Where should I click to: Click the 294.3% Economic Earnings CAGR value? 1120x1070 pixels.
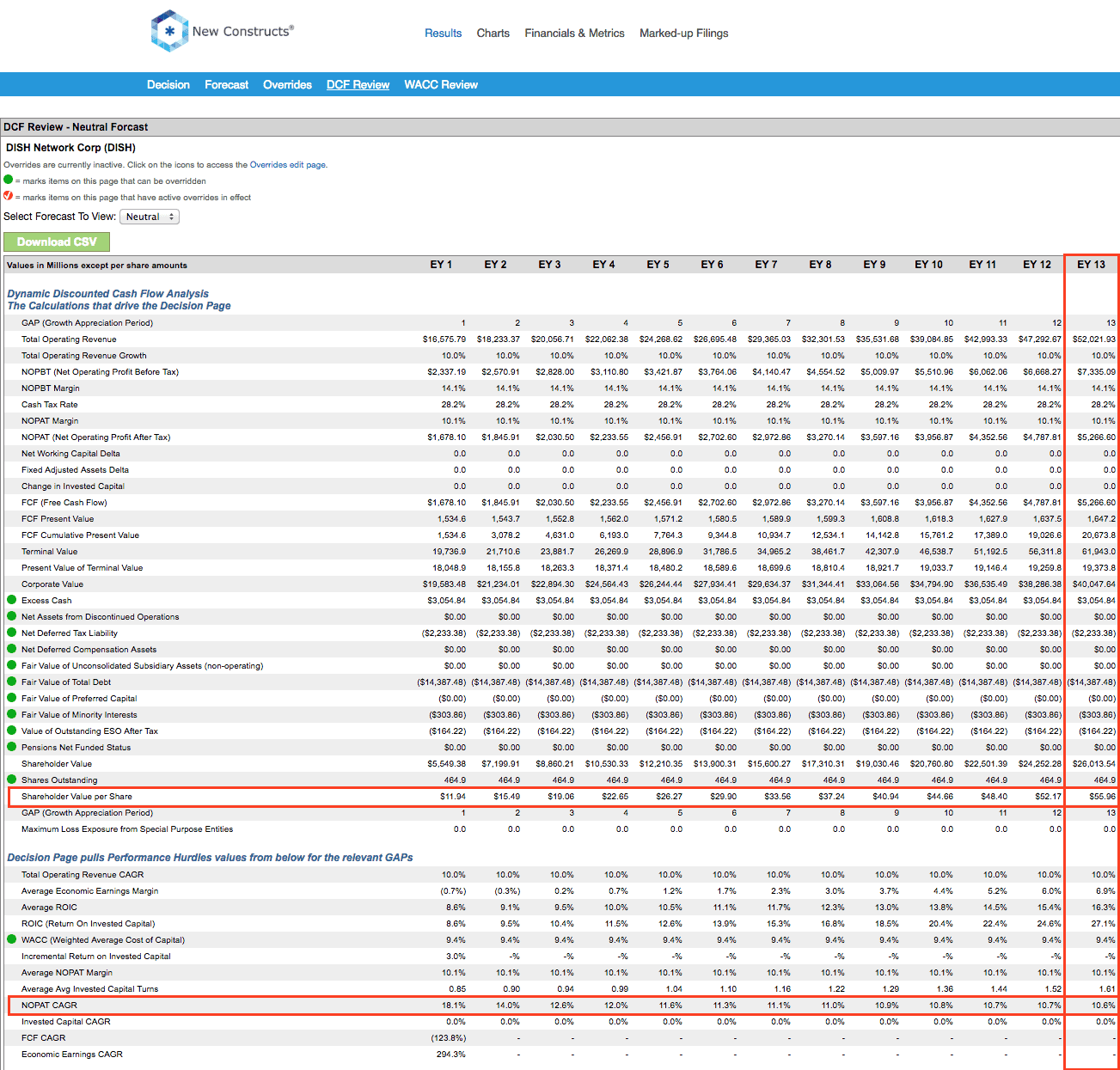451,1054
